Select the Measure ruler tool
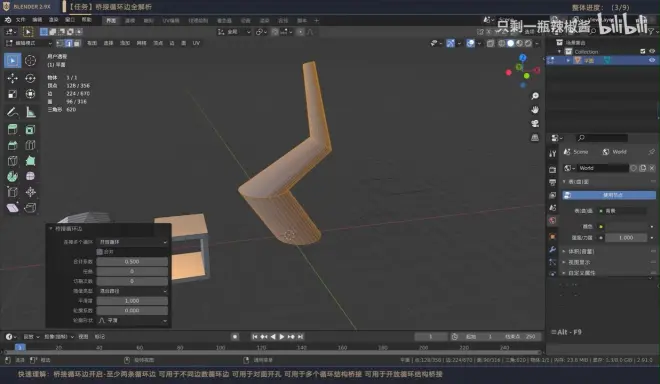The image size is (660, 384). tap(30, 112)
